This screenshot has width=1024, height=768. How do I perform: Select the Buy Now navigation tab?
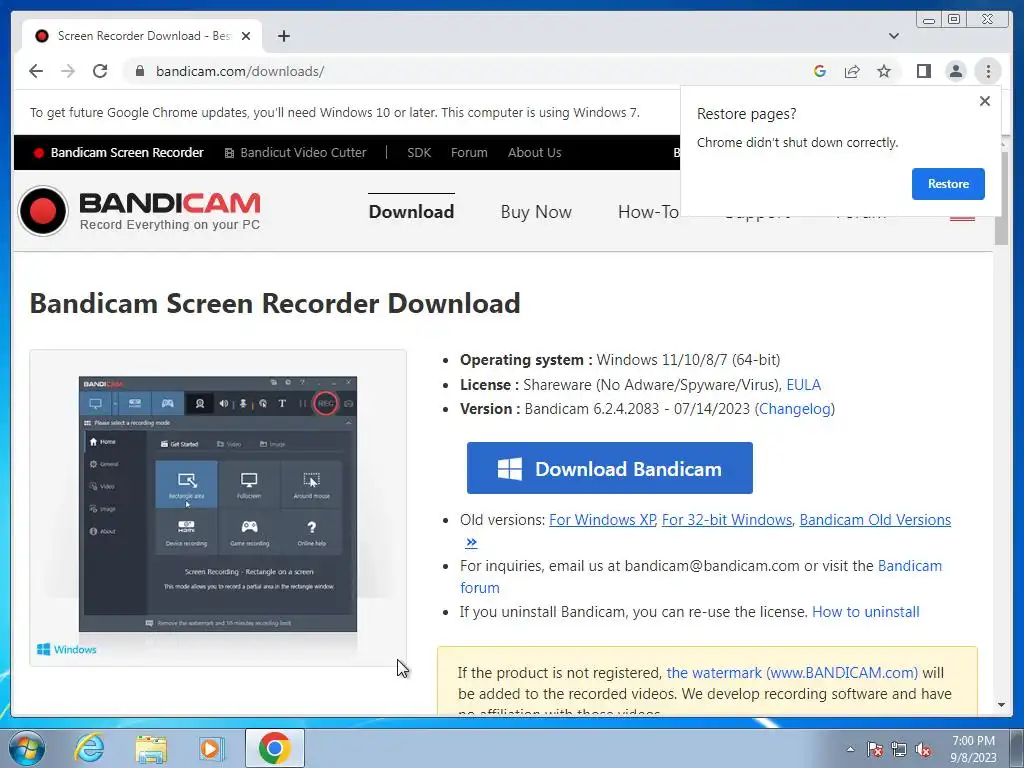(x=536, y=212)
